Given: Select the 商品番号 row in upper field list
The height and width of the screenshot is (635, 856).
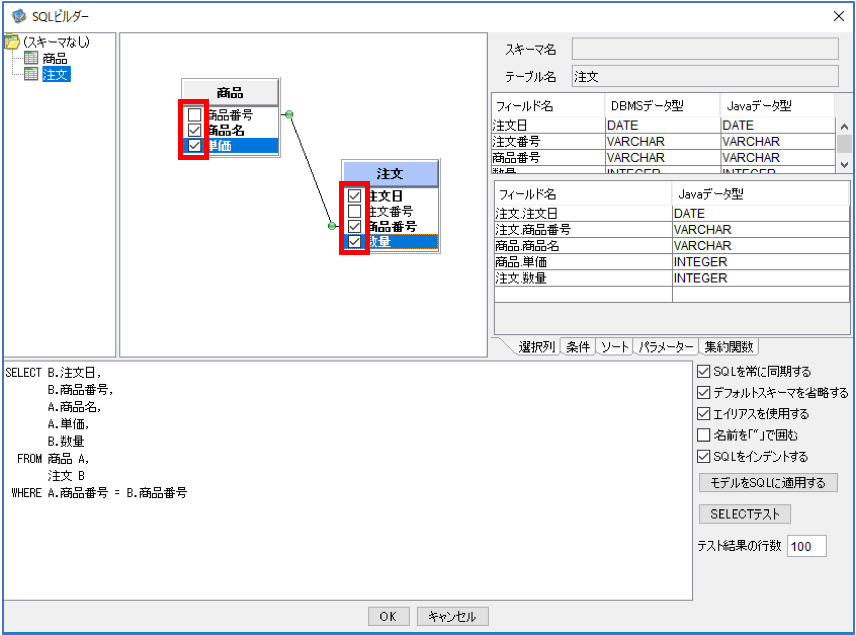Looking at the screenshot, I should click(663, 157).
